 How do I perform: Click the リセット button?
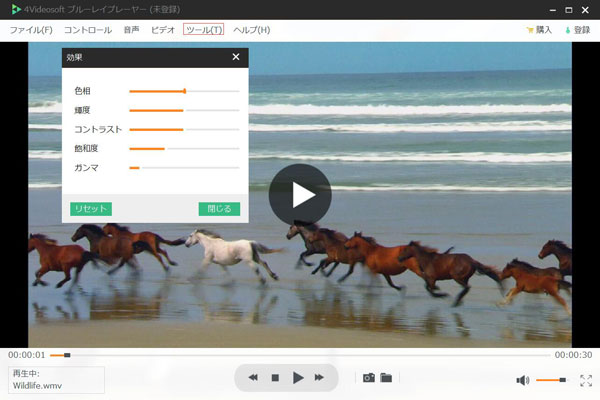coord(91,209)
